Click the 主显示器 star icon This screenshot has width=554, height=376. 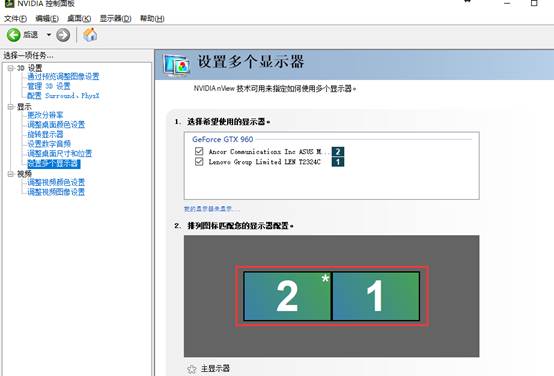pos(191,369)
